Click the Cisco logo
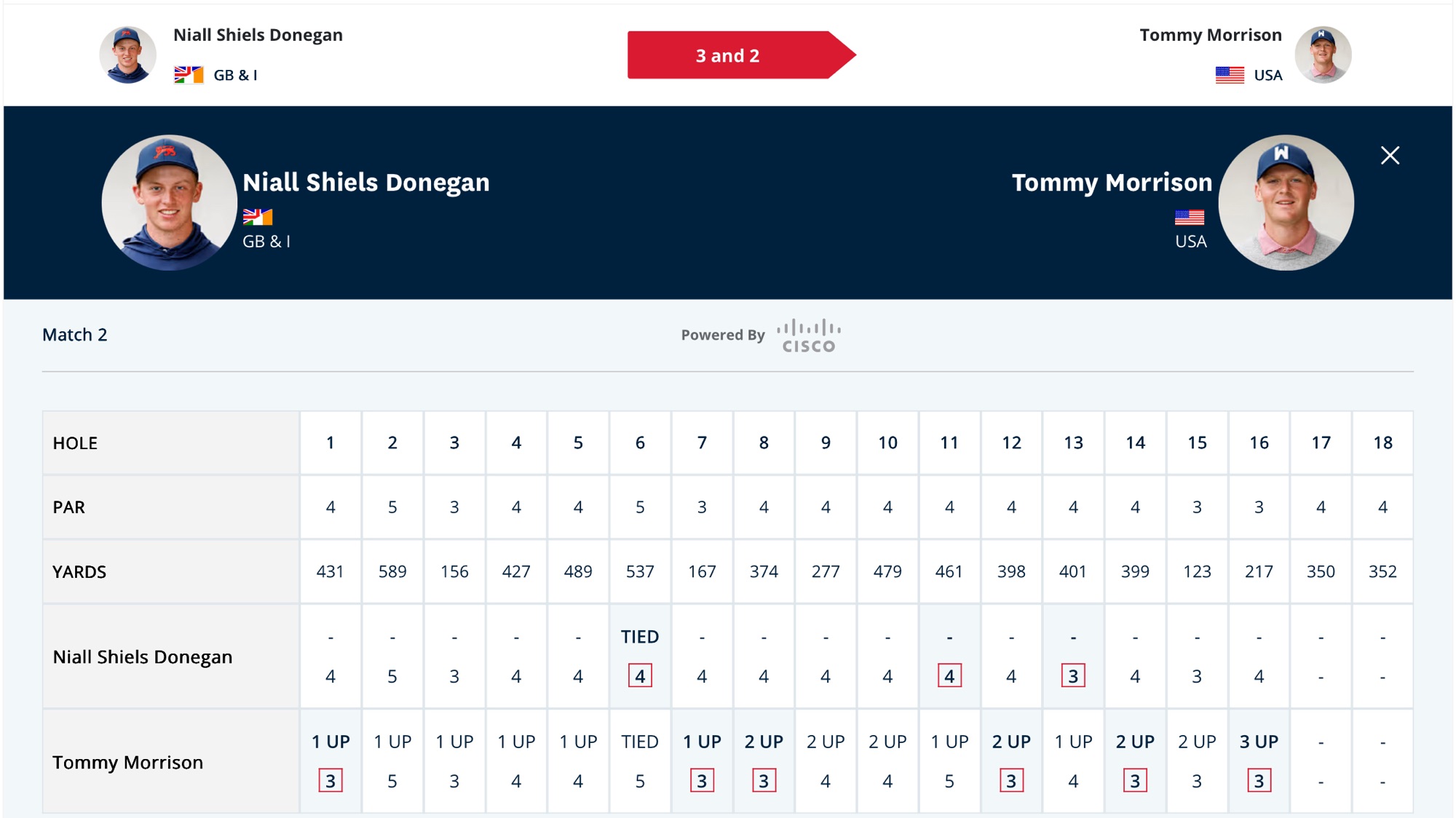The image size is (1456, 818). (x=809, y=335)
